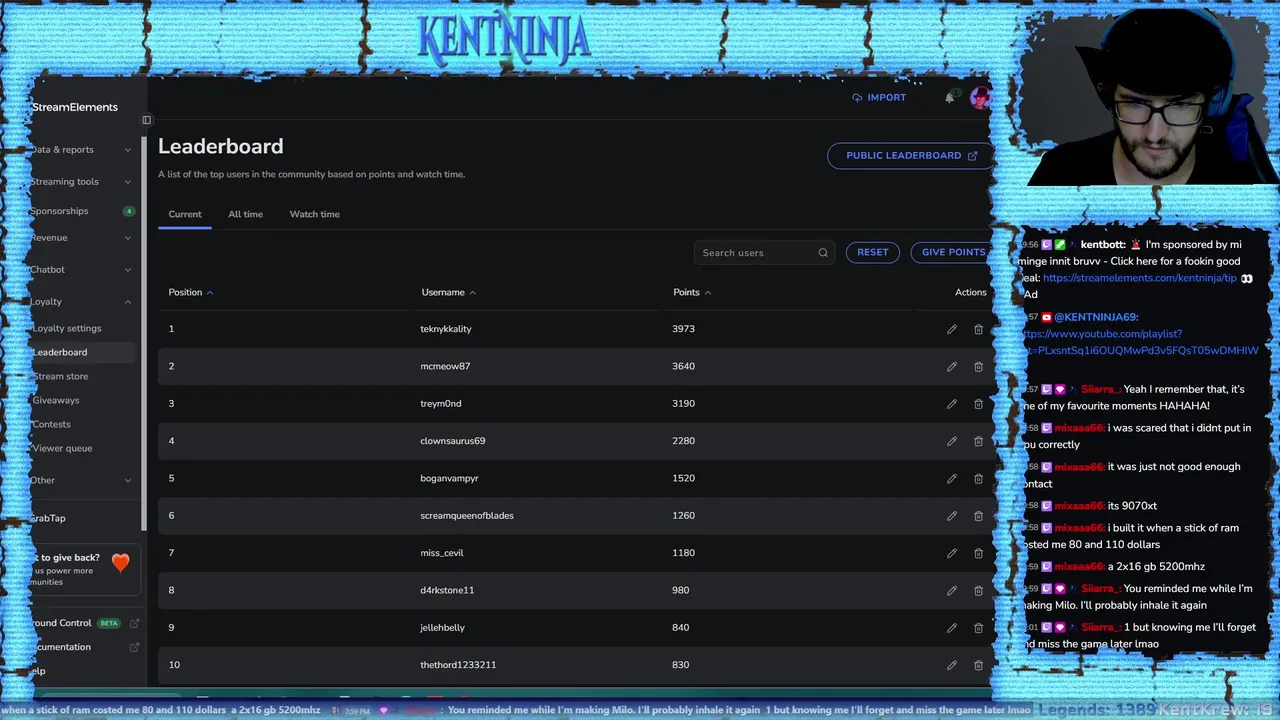
Task: Expand the Data & reports section
Action: [x=80, y=150]
